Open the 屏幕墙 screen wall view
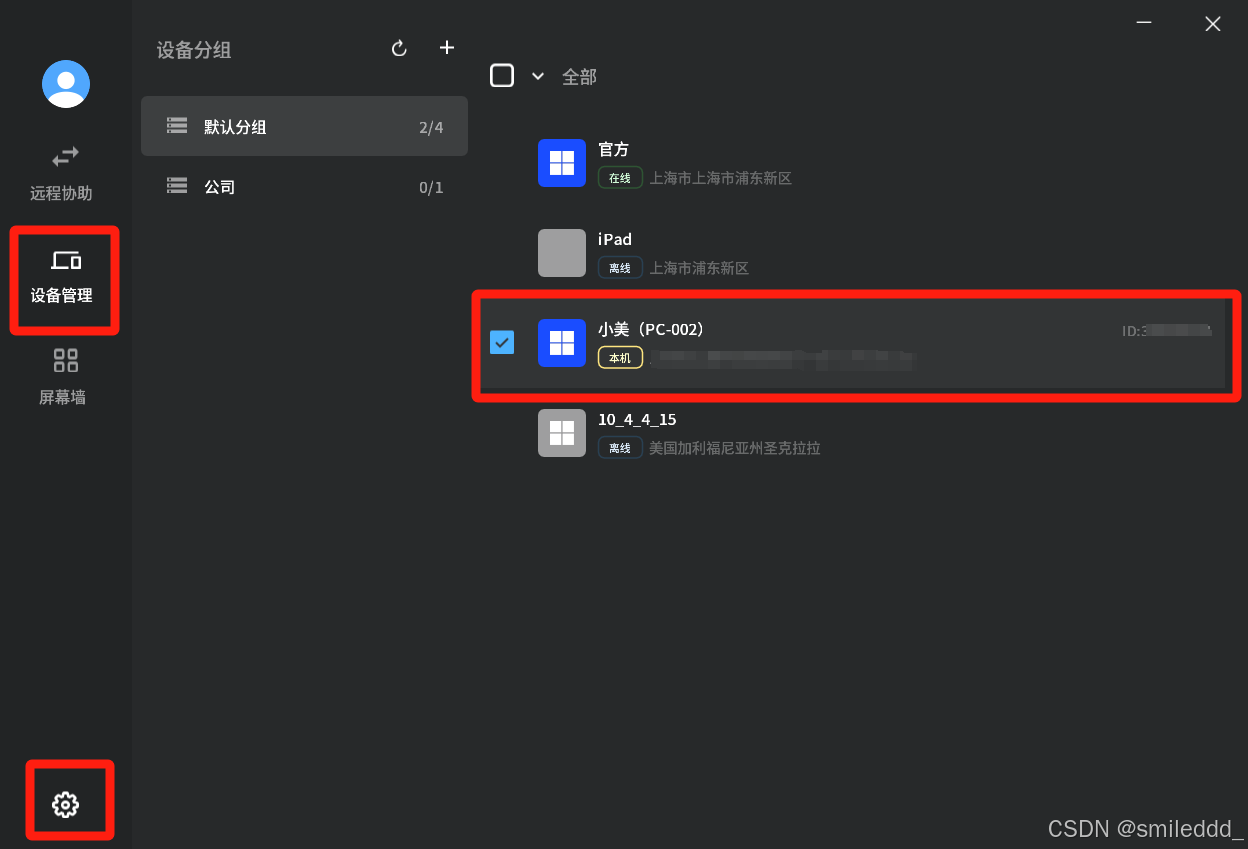The image size is (1248, 849). tap(62, 378)
